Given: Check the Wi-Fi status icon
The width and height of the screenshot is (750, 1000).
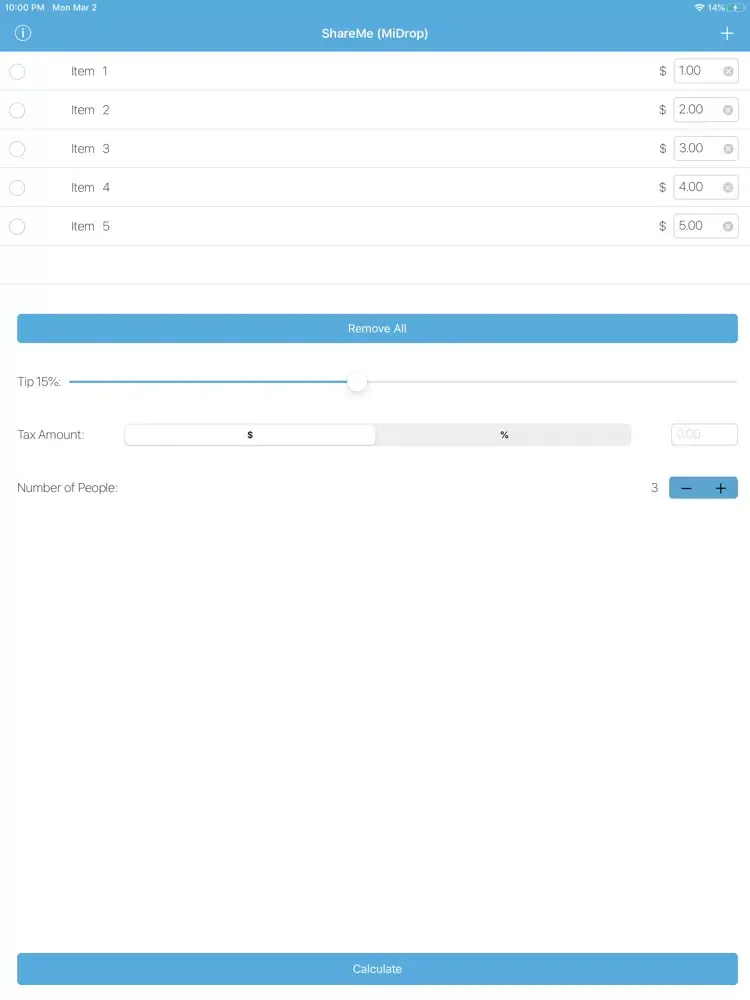Looking at the screenshot, I should (699, 8).
